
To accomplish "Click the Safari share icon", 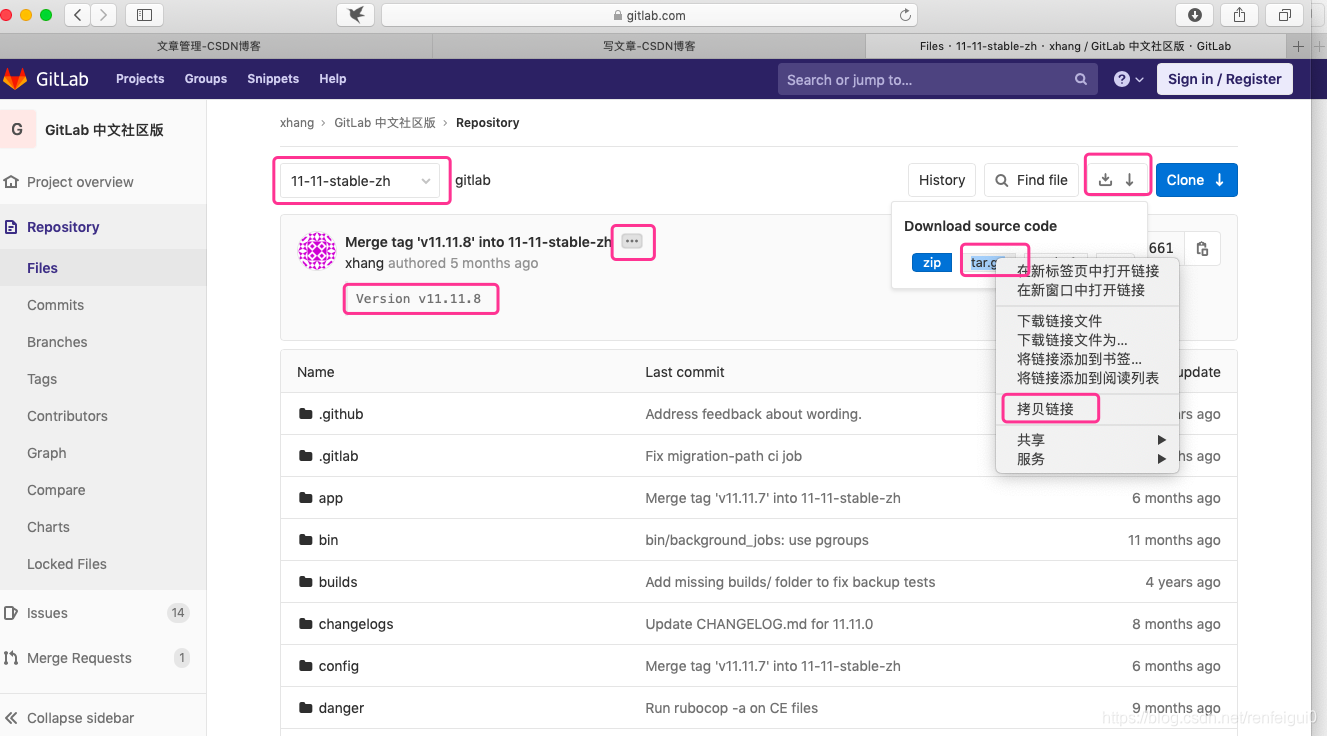I will click(1240, 15).
